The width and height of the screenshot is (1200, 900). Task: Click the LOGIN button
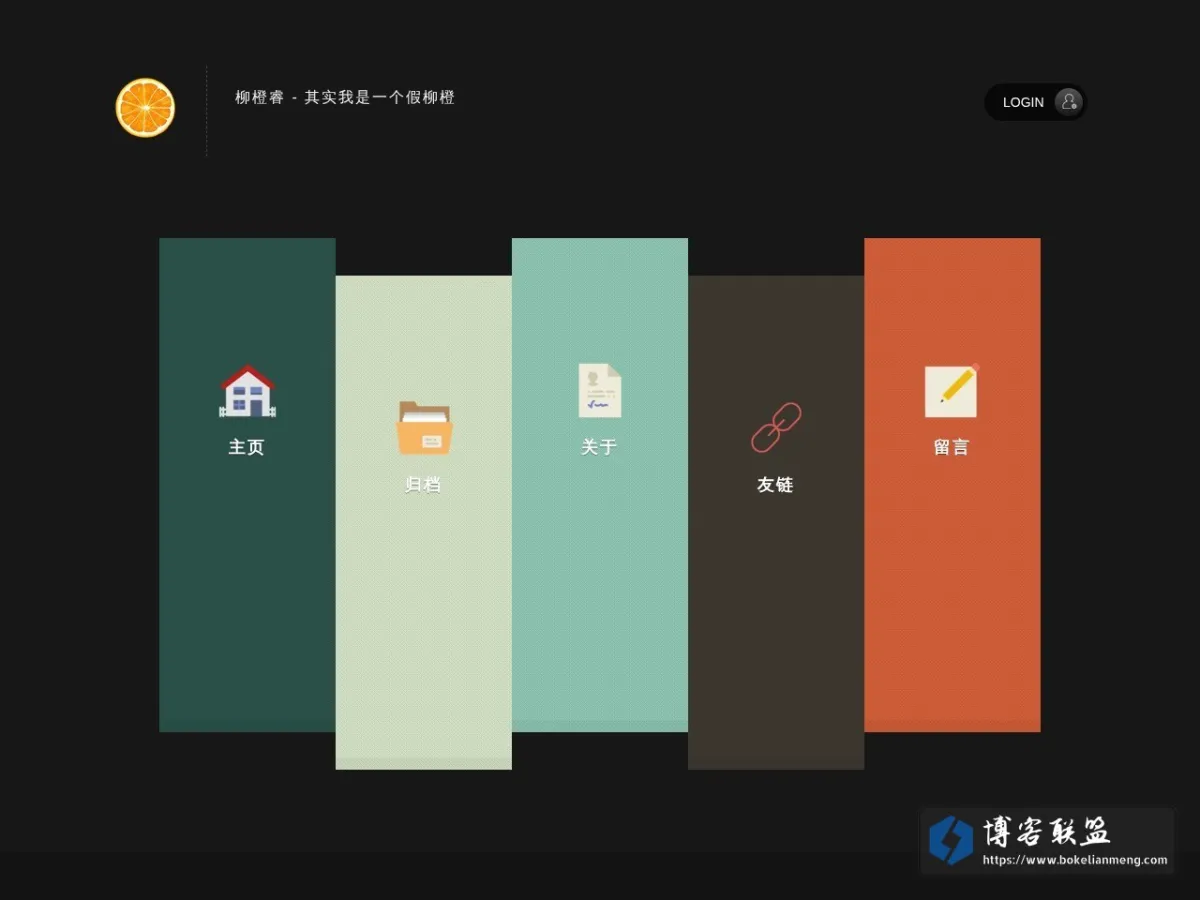tap(1035, 102)
